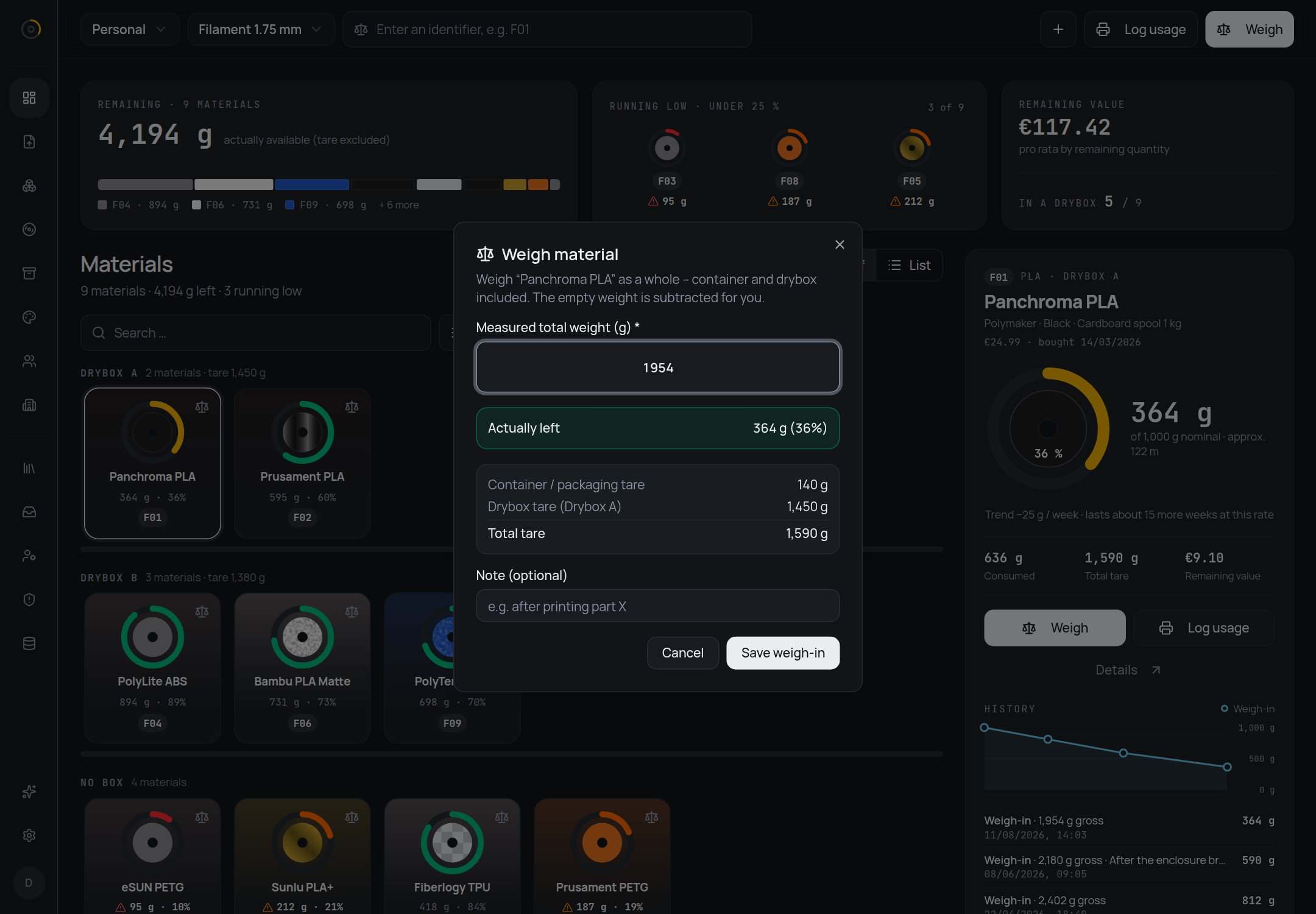Click scale icon on eSUN PETG card
This screenshot has height=914, width=1316.
point(202,817)
